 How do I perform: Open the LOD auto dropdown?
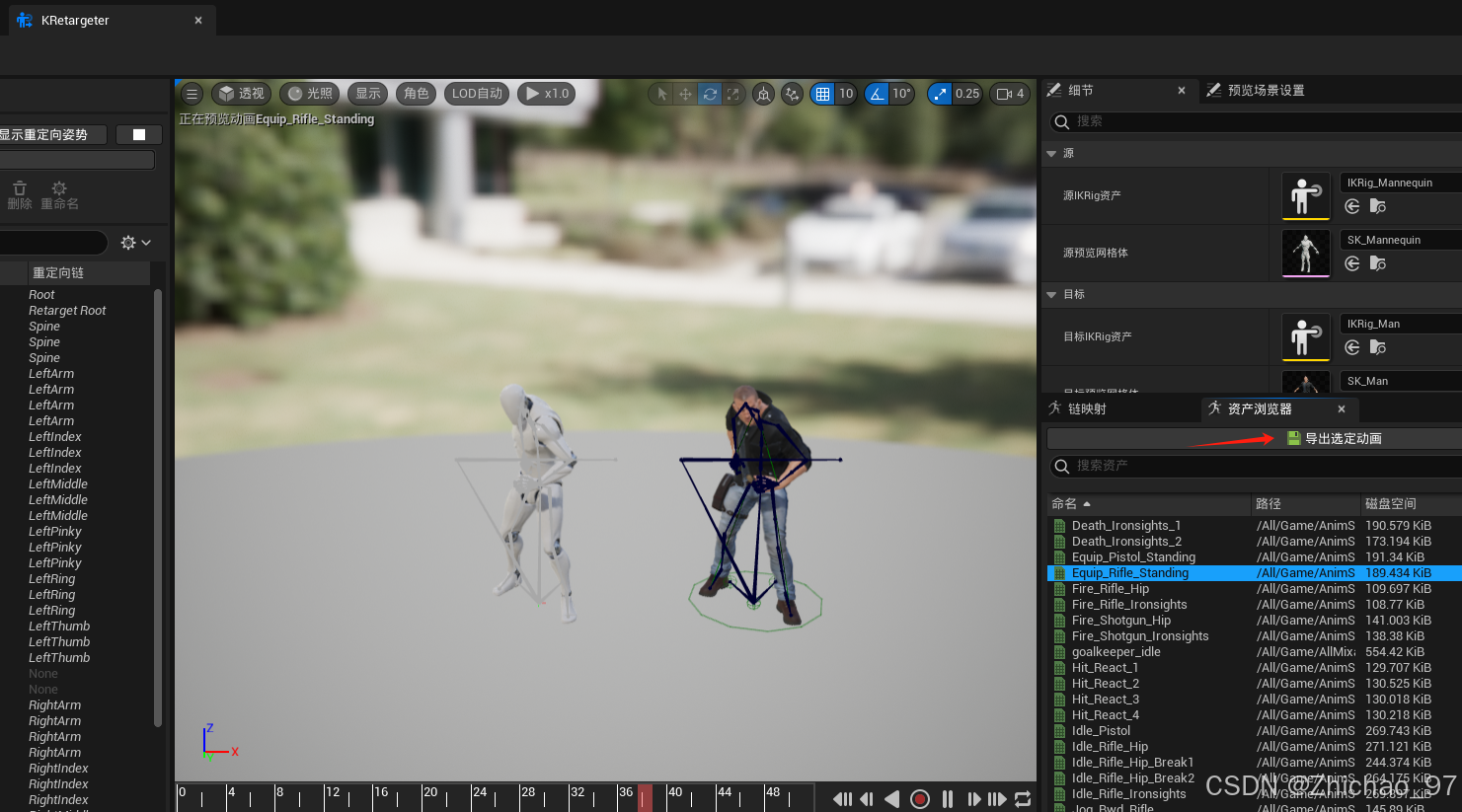coord(478,94)
